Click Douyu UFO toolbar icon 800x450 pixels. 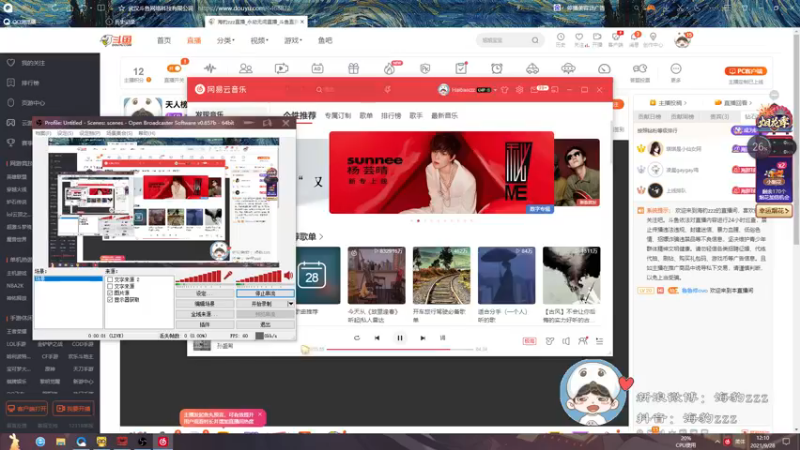568,68
